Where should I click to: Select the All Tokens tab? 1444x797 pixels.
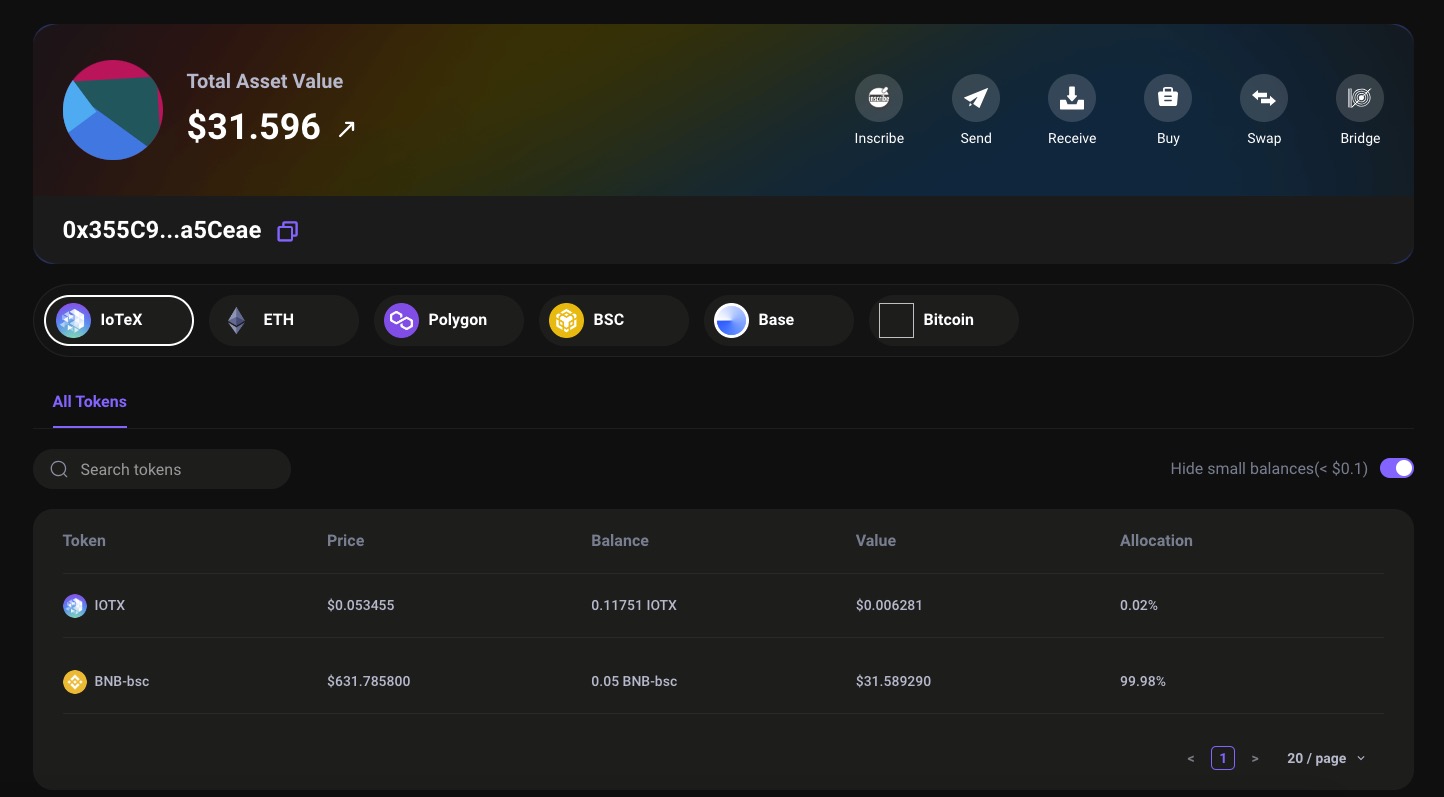tap(89, 402)
